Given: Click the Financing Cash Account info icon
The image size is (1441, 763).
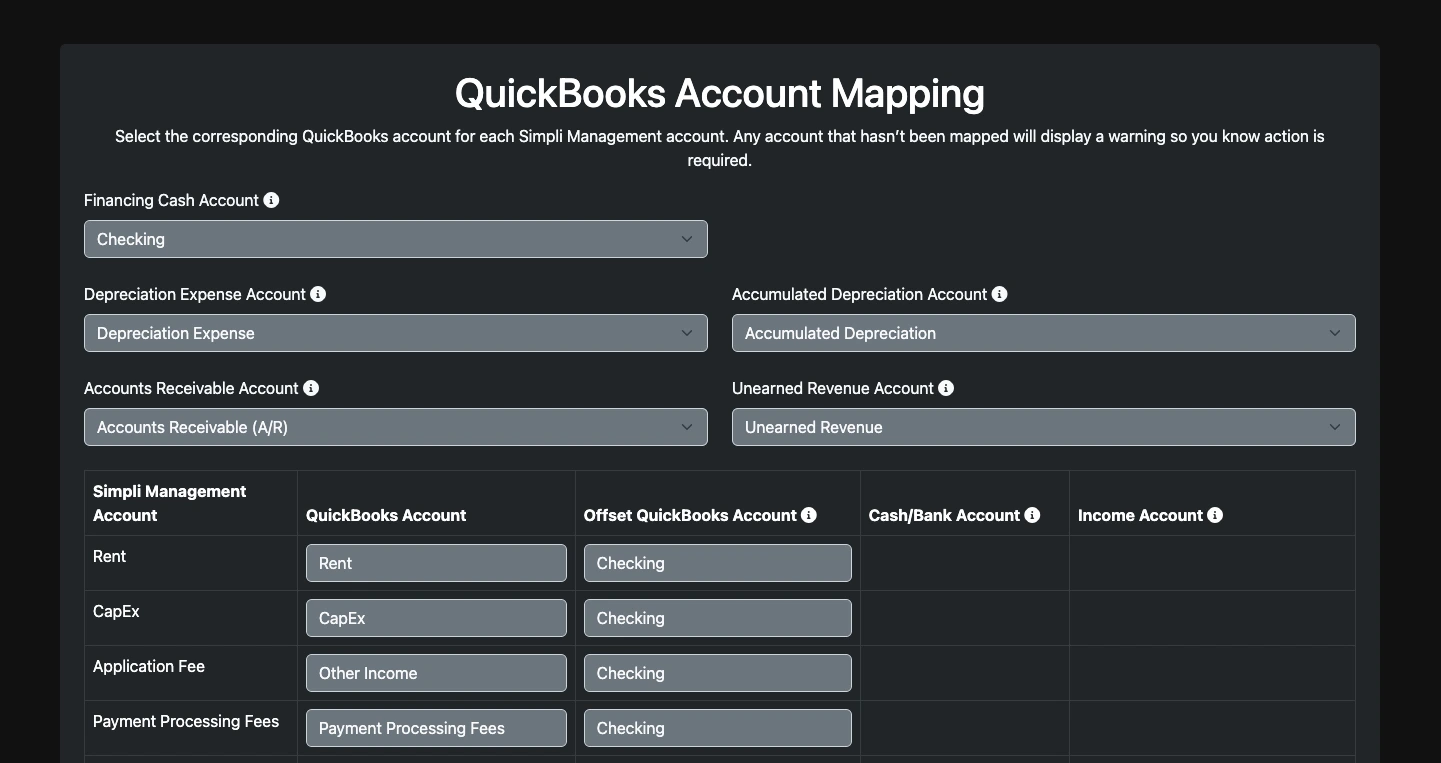Looking at the screenshot, I should click(271, 200).
